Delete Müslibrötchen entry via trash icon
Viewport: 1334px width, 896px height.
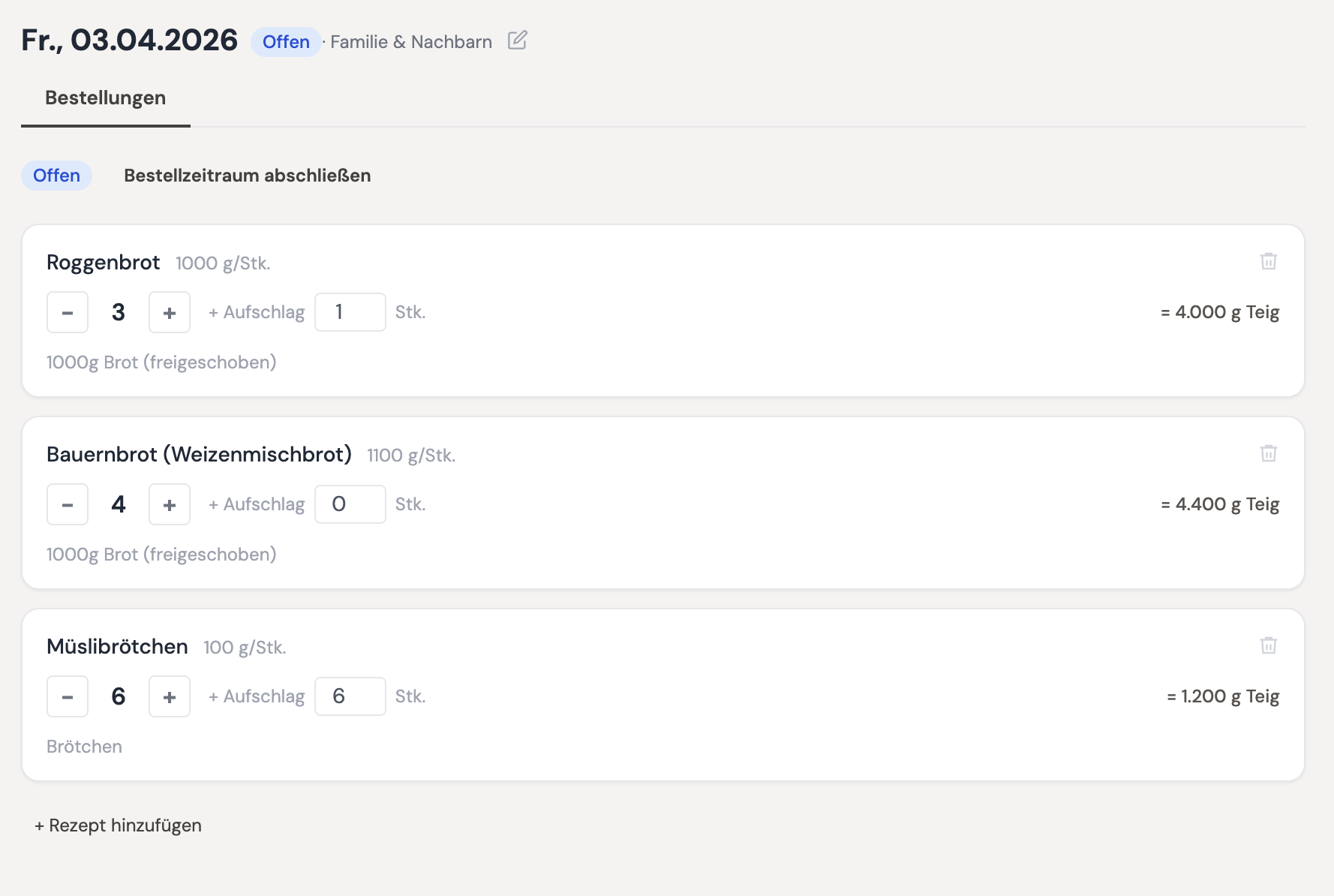(x=1268, y=645)
